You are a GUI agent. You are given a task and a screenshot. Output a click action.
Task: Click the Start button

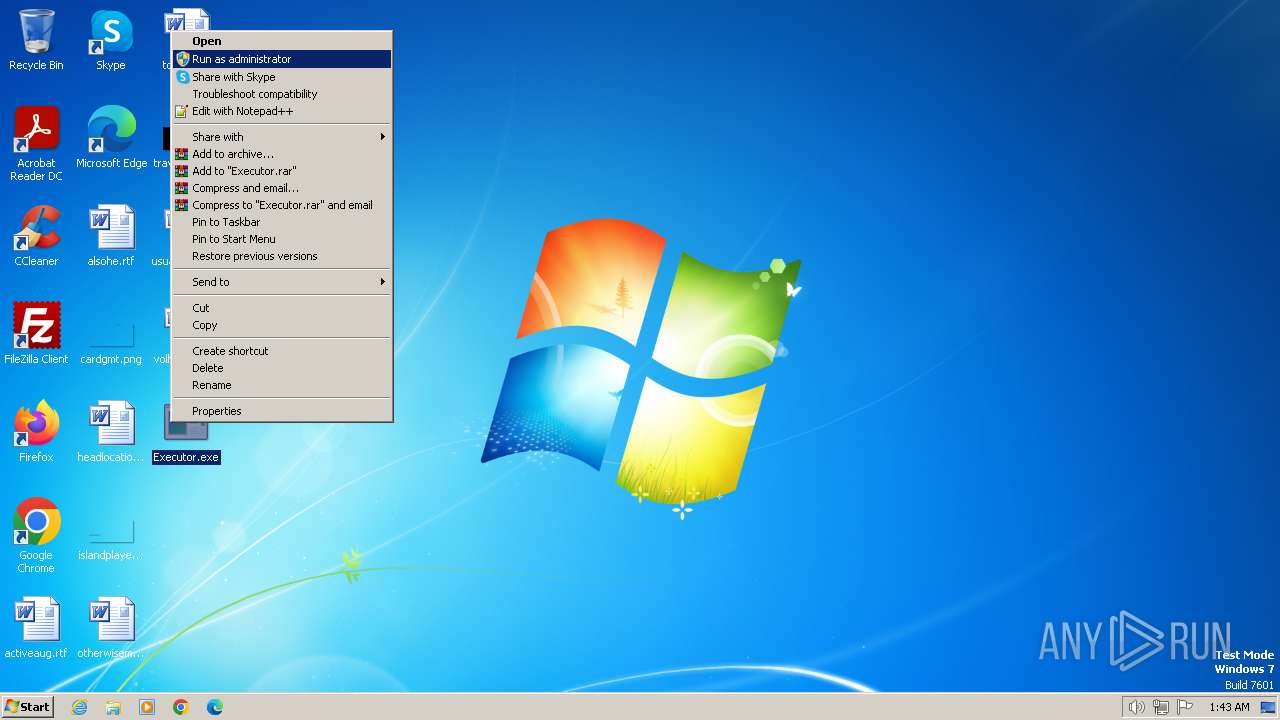point(28,707)
